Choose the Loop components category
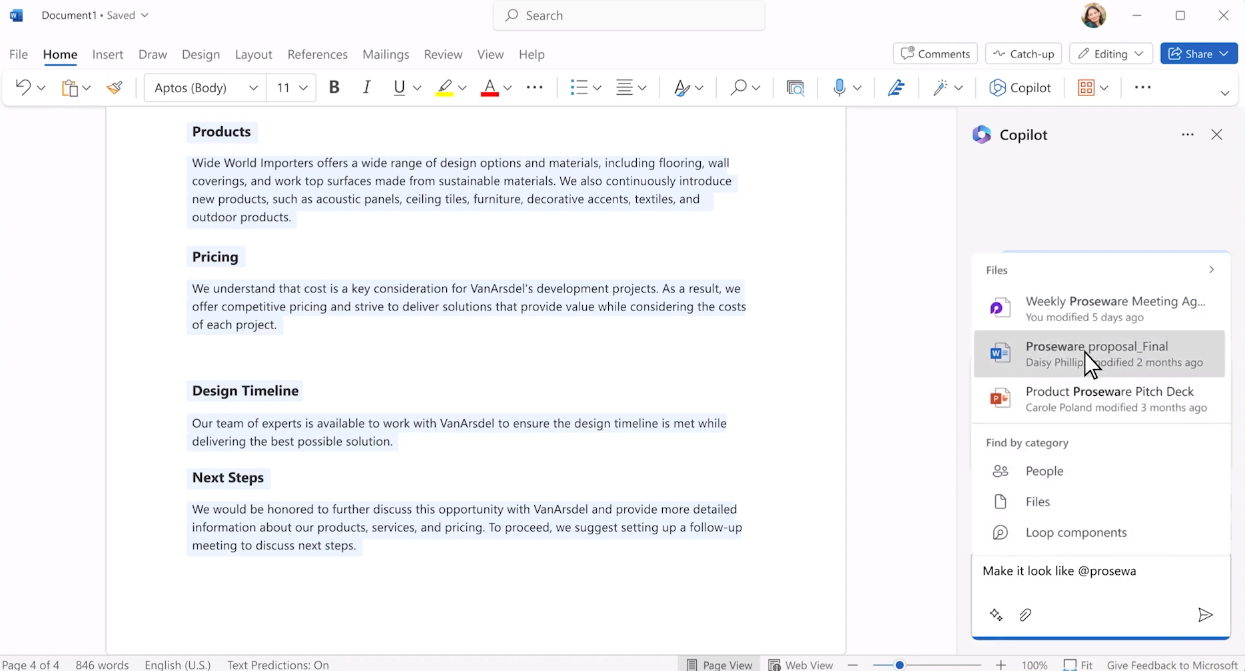 1100,533
